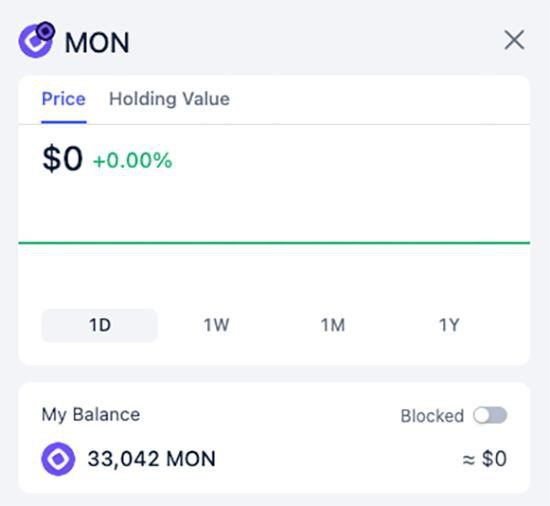Click the small chain badge on MON logo
Viewport: 550px width, 506px height.
[x=46, y=31]
